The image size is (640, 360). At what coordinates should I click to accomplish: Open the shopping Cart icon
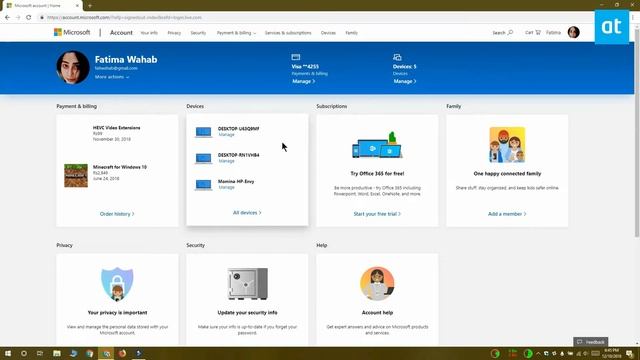point(538,32)
